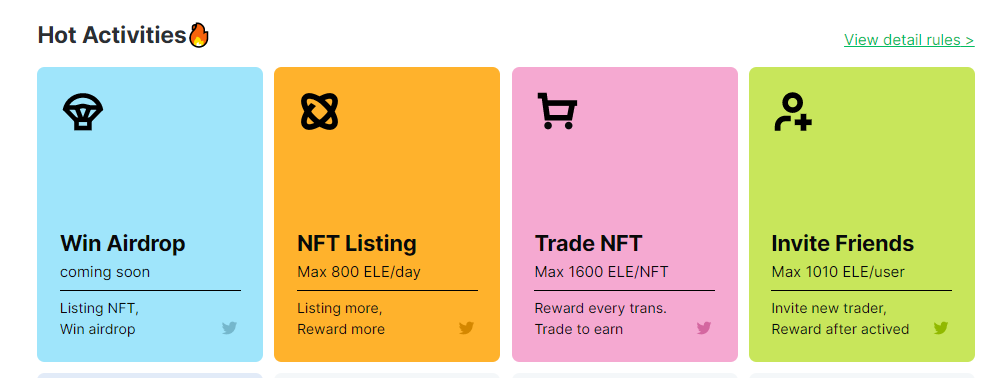Image resolution: width=991 pixels, height=378 pixels.
Task: Click the Reward after actived description
Action: coord(840,329)
